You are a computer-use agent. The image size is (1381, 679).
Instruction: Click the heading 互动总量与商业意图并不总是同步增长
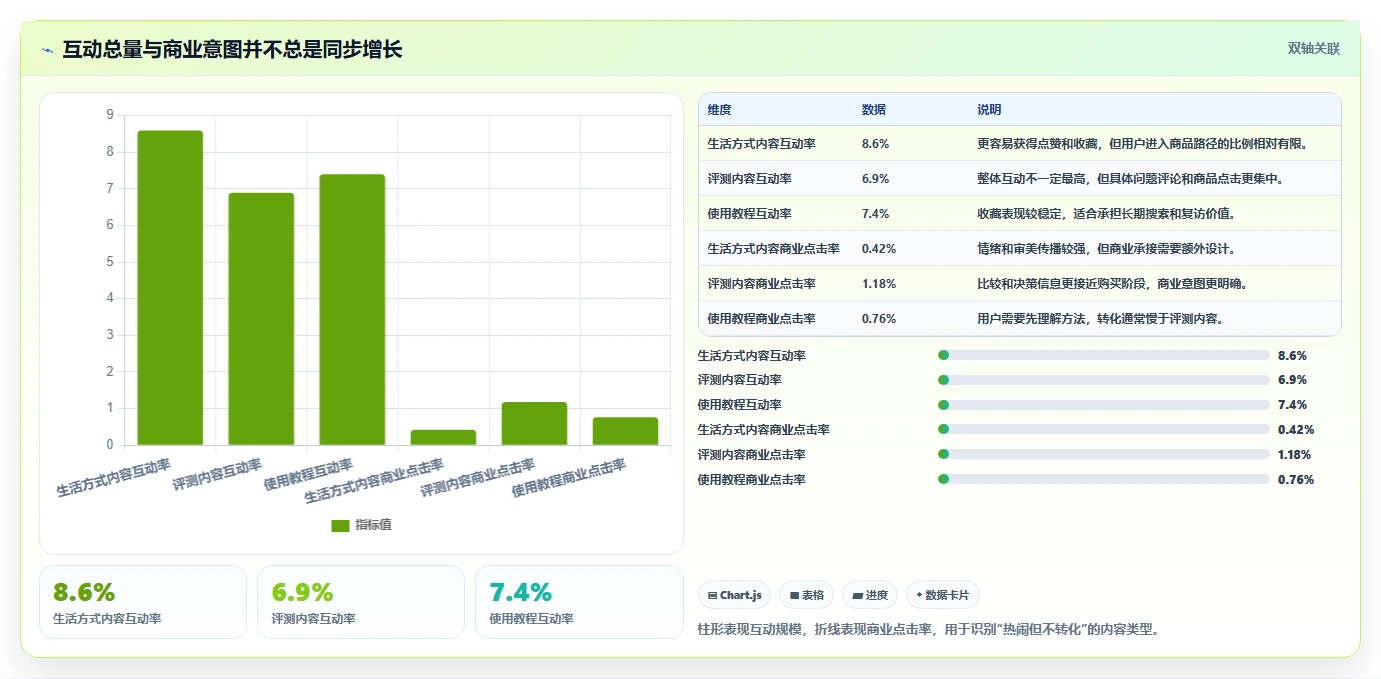232,49
